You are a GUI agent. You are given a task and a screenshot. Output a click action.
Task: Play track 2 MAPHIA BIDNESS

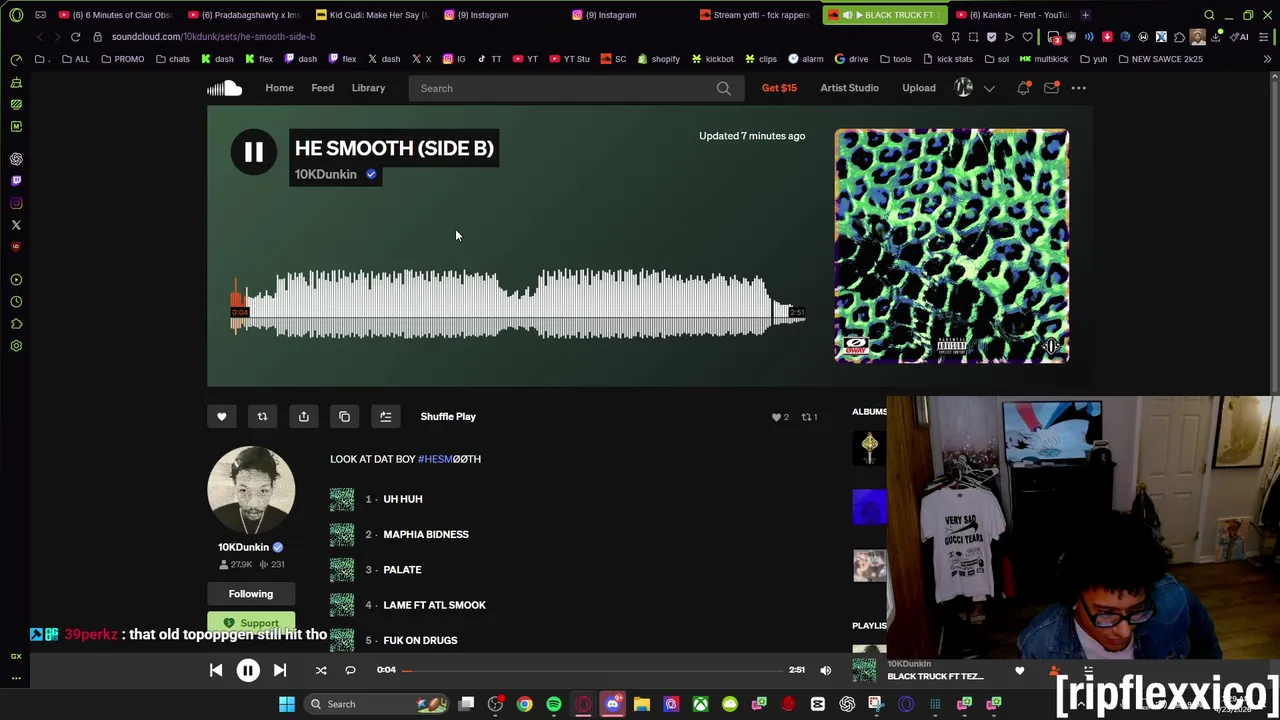pyautogui.click(x=426, y=534)
